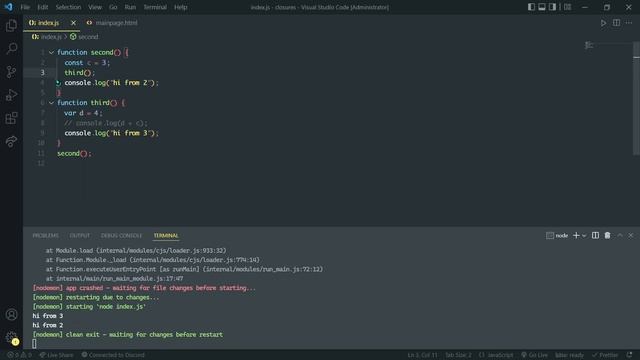Split the terminal pane
This screenshot has width=640, height=360.
(596, 236)
